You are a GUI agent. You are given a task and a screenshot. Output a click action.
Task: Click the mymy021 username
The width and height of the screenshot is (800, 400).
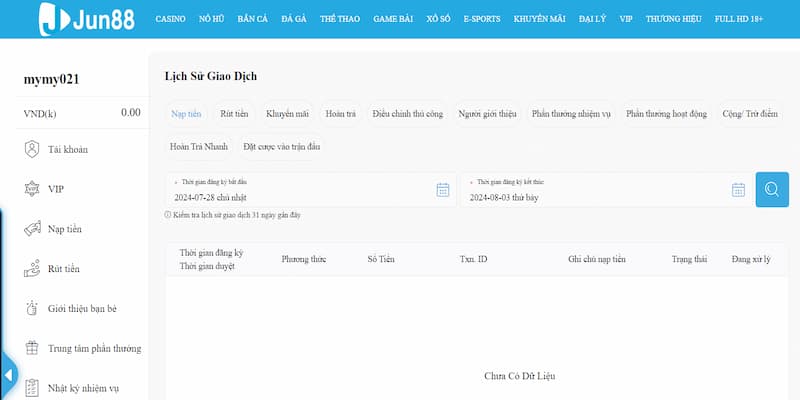[x=52, y=80]
